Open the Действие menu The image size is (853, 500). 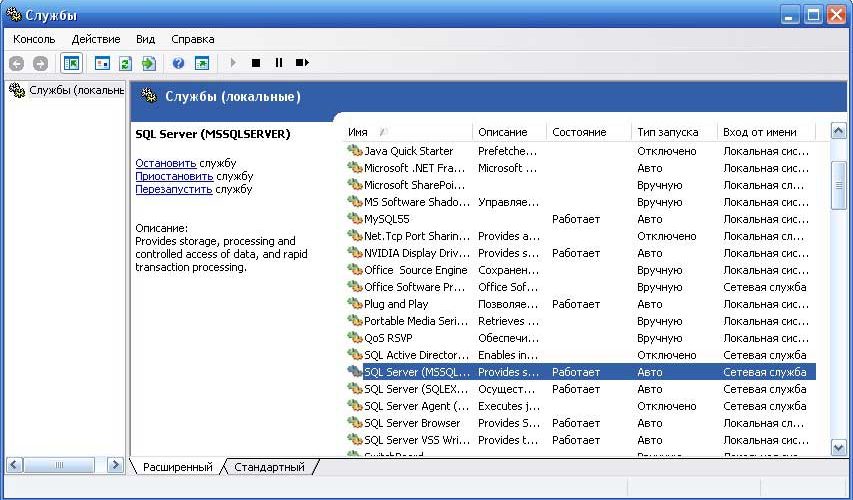[96, 39]
